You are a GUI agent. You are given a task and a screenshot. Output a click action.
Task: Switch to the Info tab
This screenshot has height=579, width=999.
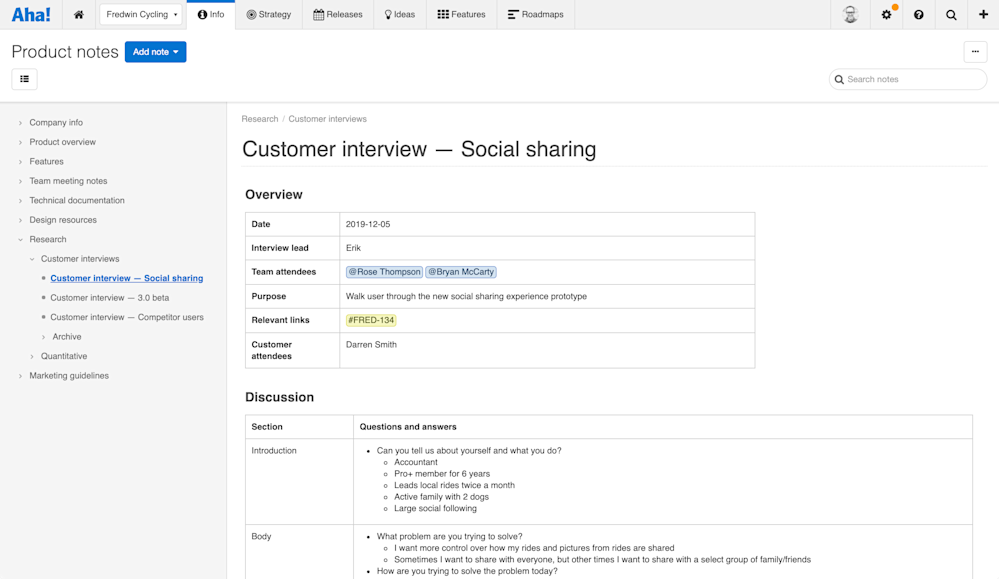coord(210,14)
